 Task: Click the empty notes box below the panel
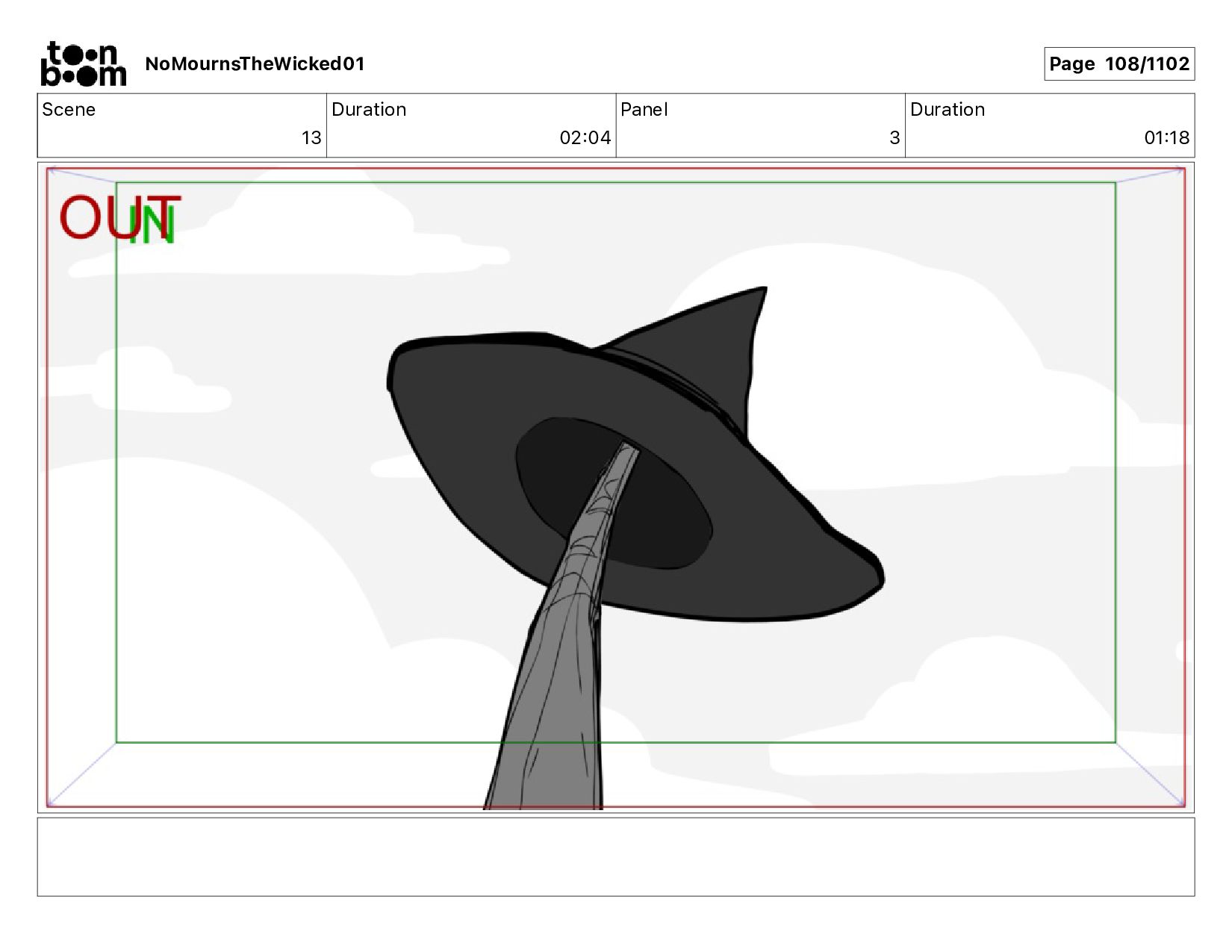(x=615, y=856)
